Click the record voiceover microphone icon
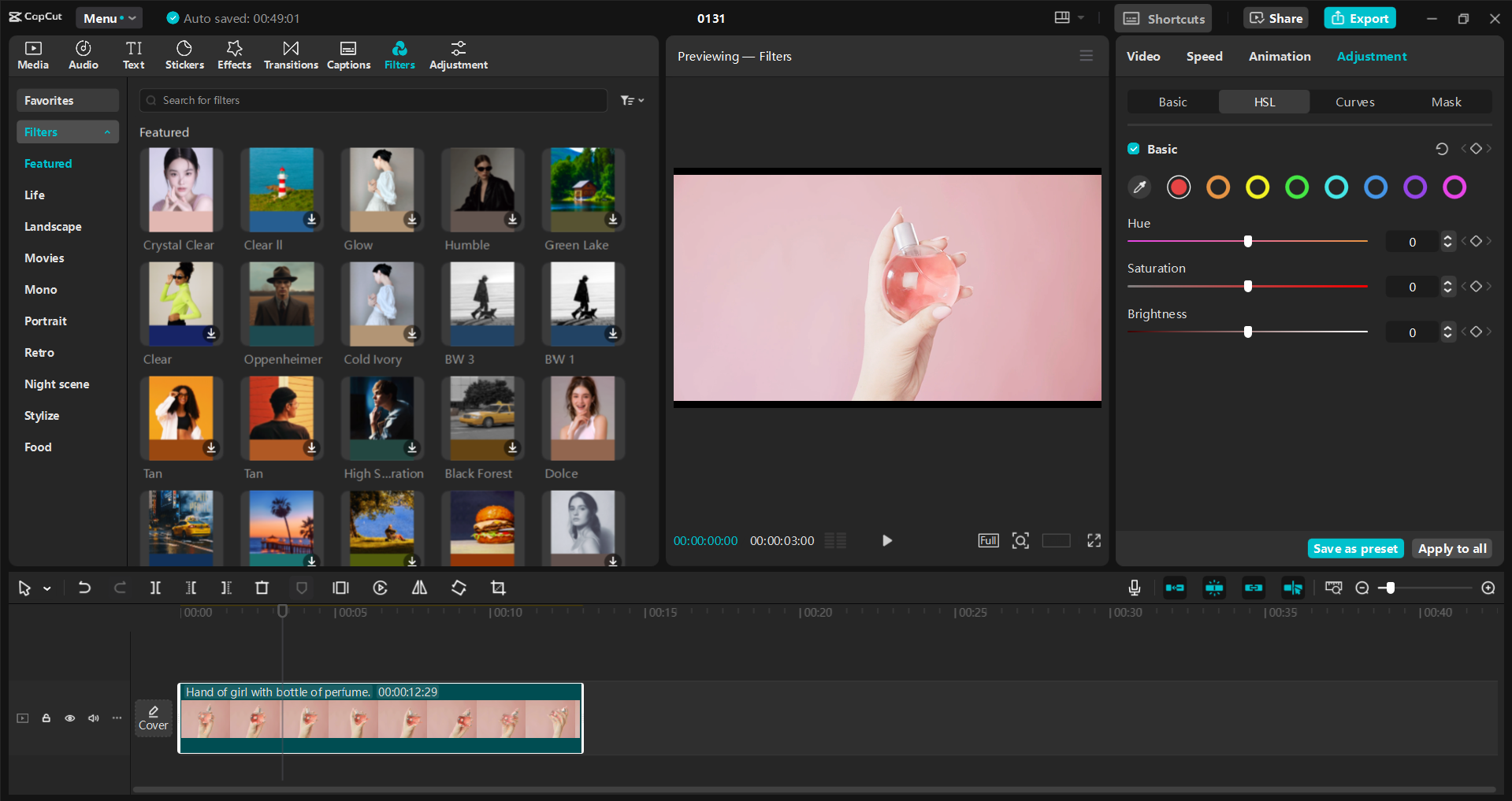The image size is (1512, 801). click(x=1134, y=588)
